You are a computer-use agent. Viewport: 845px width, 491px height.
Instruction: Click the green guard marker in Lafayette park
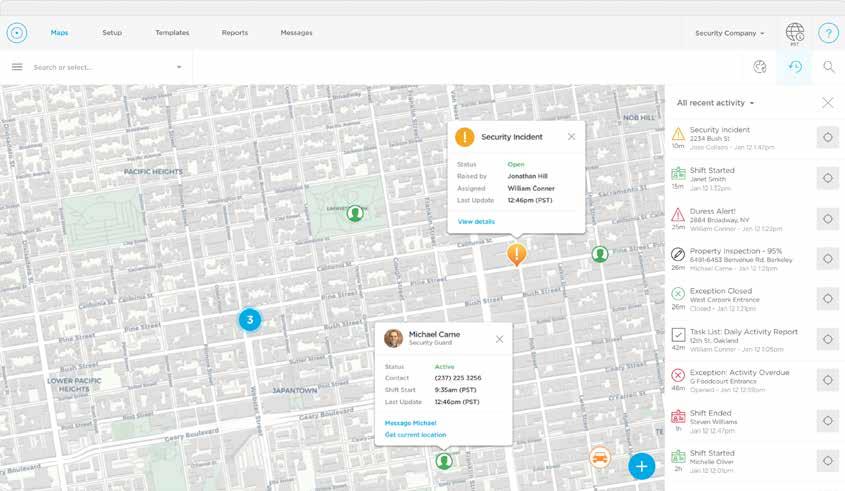(x=355, y=213)
